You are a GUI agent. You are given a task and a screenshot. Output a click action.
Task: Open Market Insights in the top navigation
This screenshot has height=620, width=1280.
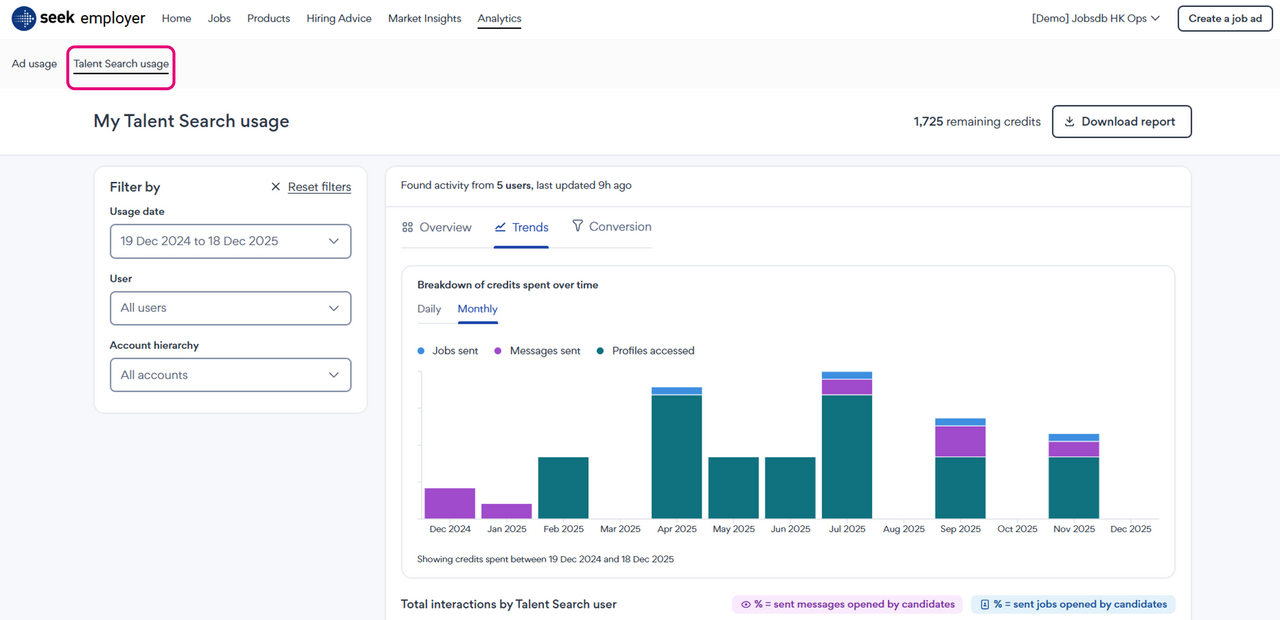pyautogui.click(x=424, y=18)
